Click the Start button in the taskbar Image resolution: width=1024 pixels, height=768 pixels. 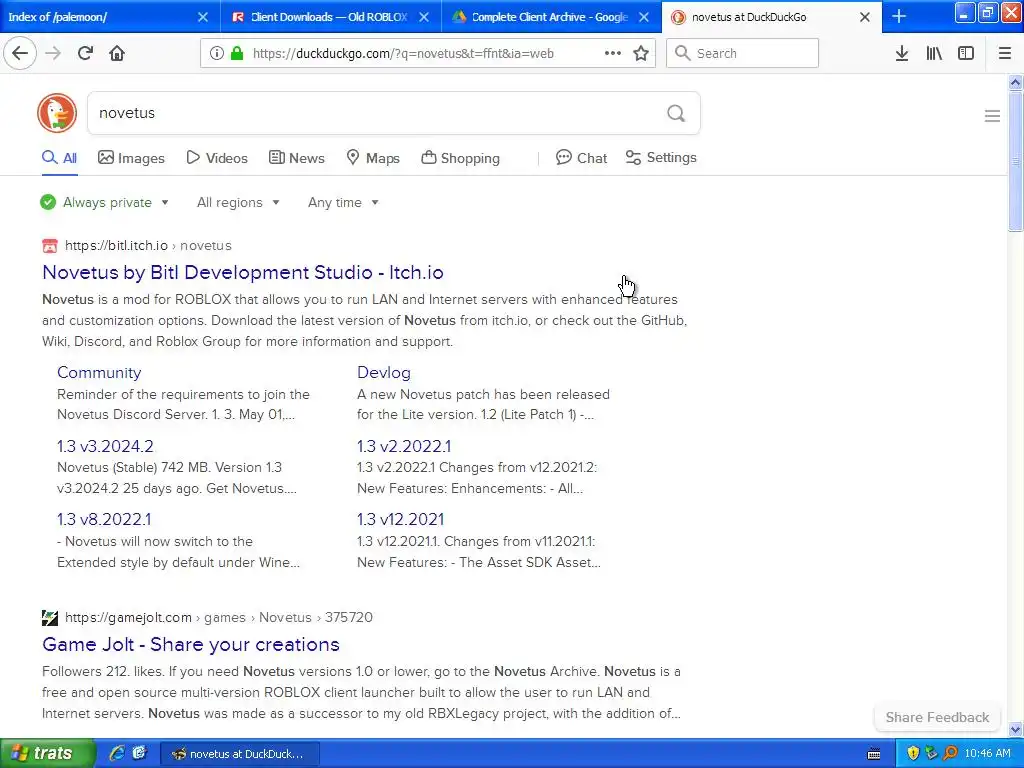[x=47, y=753]
